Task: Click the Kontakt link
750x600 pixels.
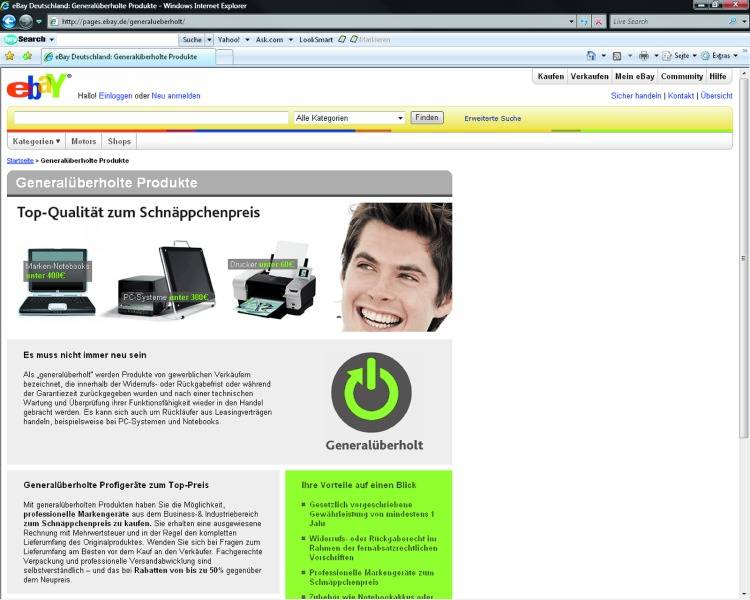Action: [x=681, y=96]
